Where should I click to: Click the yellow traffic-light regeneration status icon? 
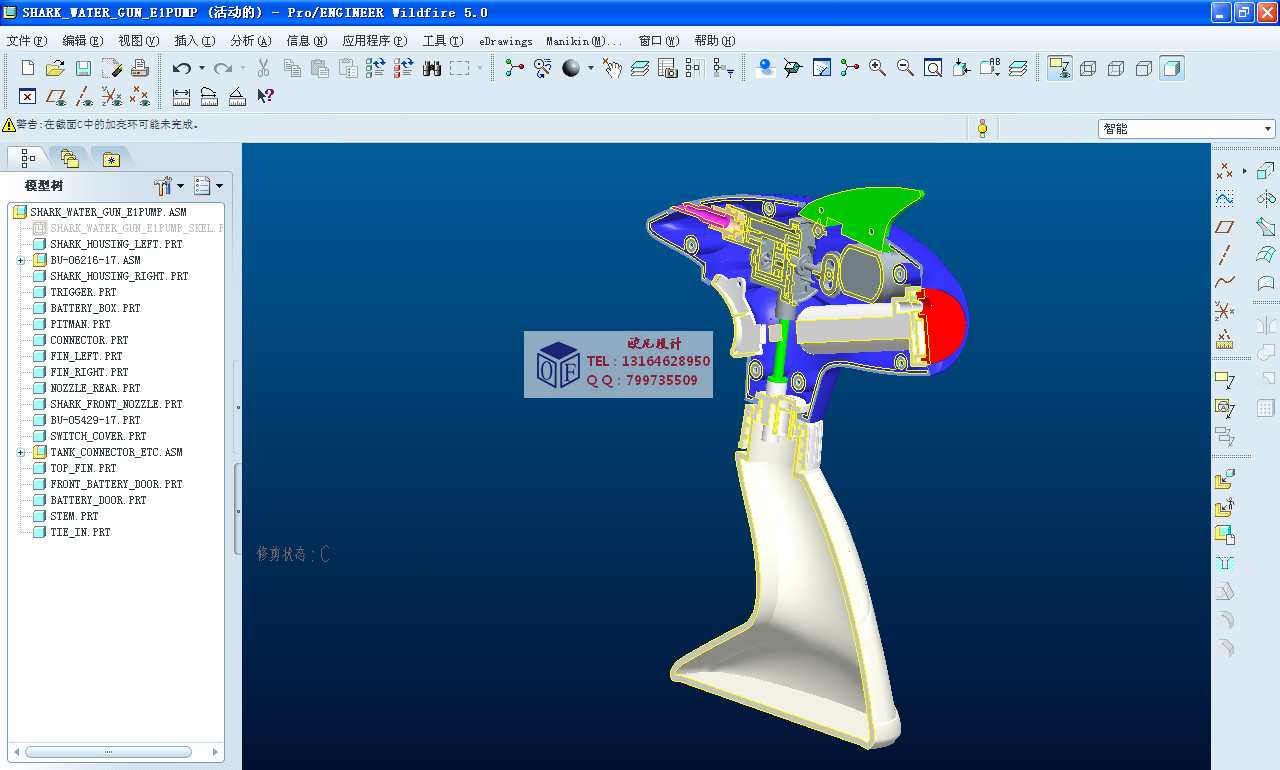pyautogui.click(x=983, y=128)
